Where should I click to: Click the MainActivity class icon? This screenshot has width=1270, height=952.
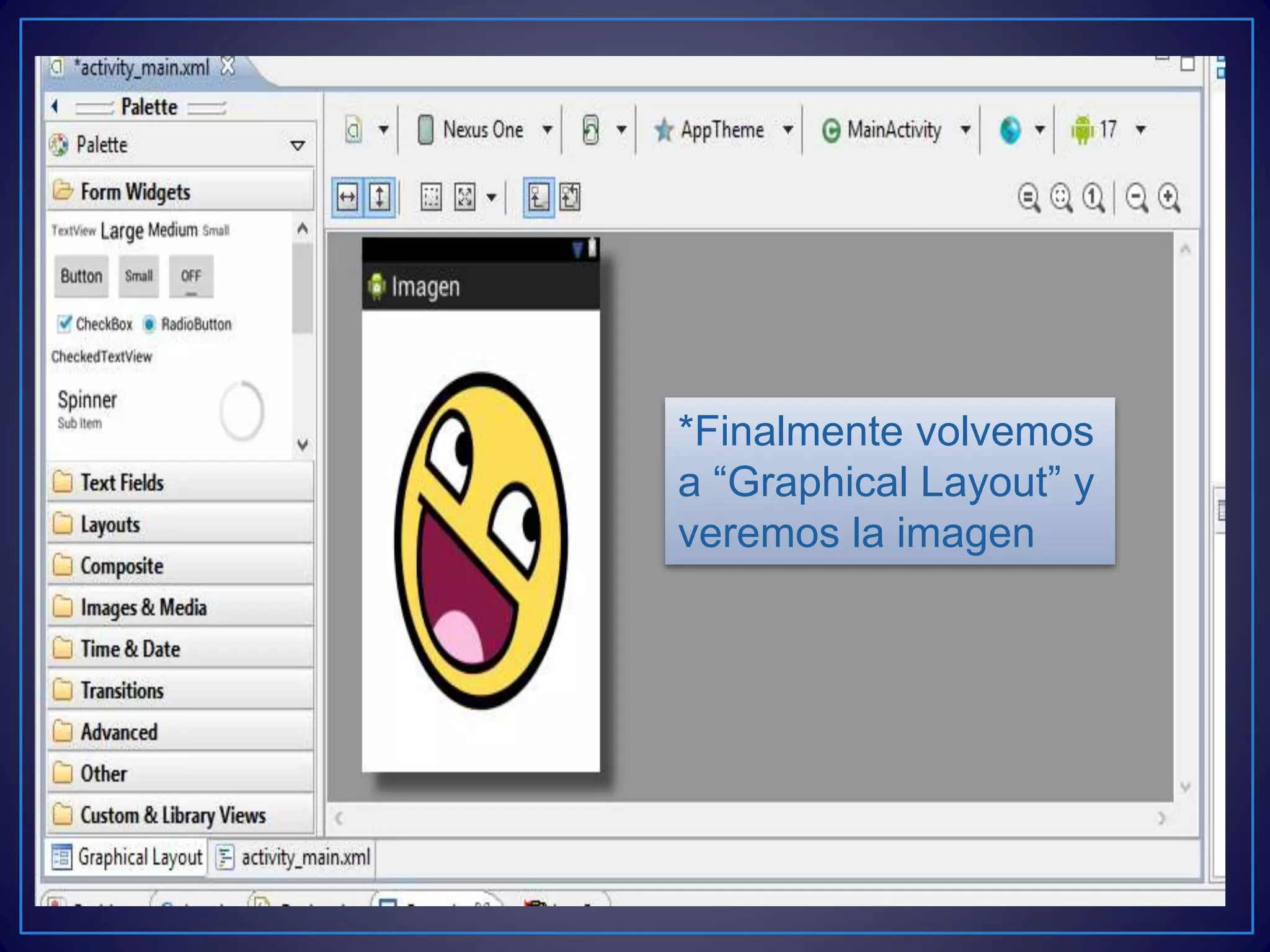pyautogui.click(x=831, y=131)
